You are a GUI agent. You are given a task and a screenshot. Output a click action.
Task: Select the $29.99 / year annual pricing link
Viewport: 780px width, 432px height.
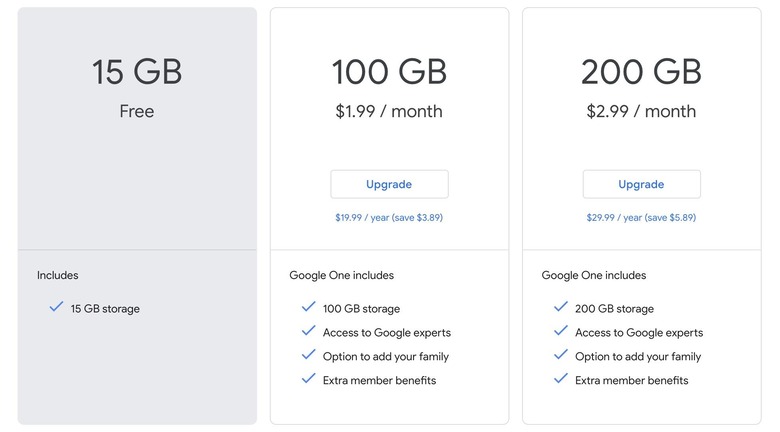point(641,217)
